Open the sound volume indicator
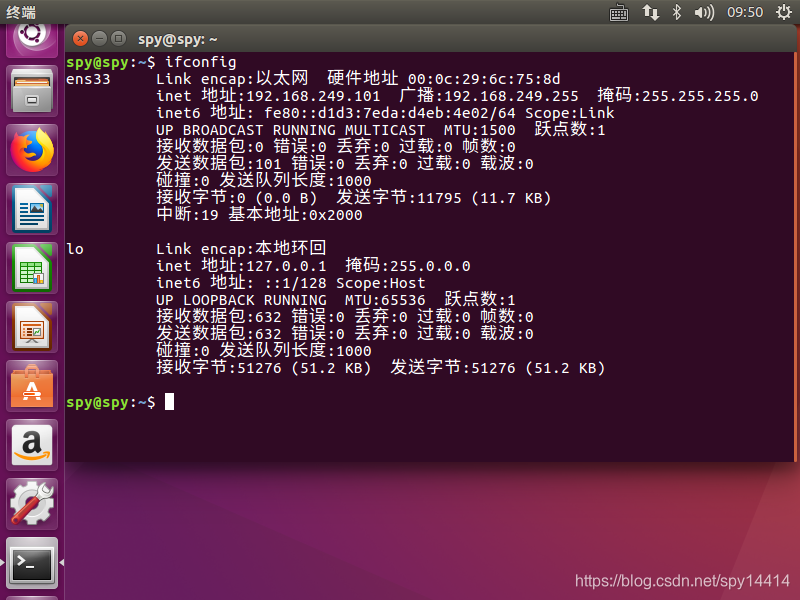The width and height of the screenshot is (800, 600). (704, 12)
